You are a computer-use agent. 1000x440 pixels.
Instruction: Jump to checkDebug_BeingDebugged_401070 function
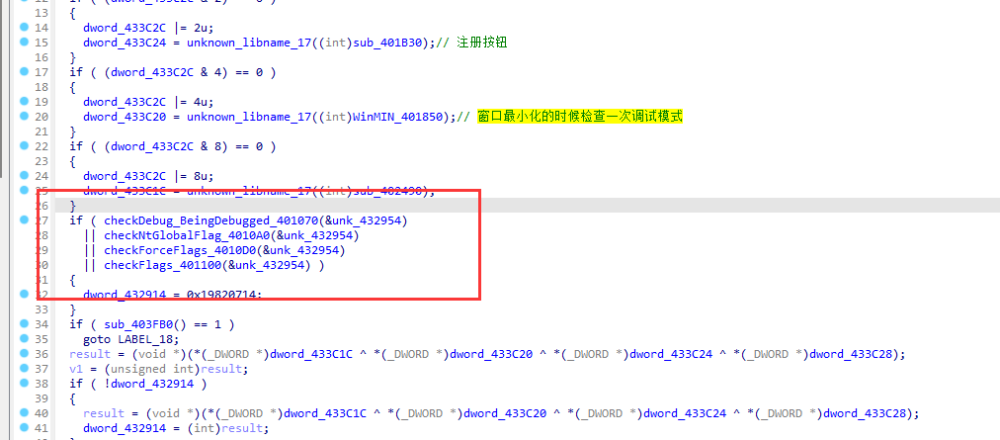pos(199,220)
